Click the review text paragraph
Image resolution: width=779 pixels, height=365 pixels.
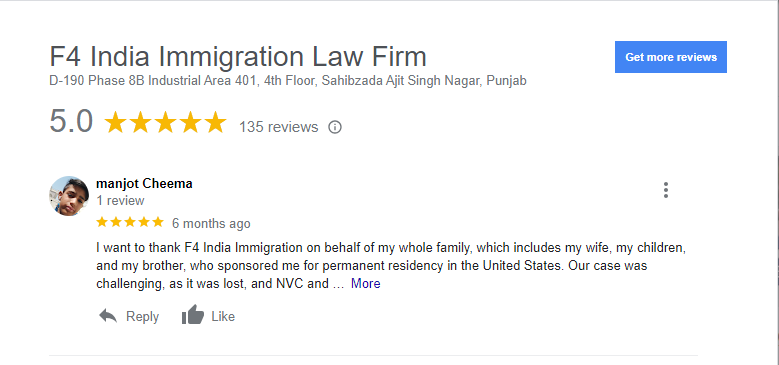pos(391,266)
